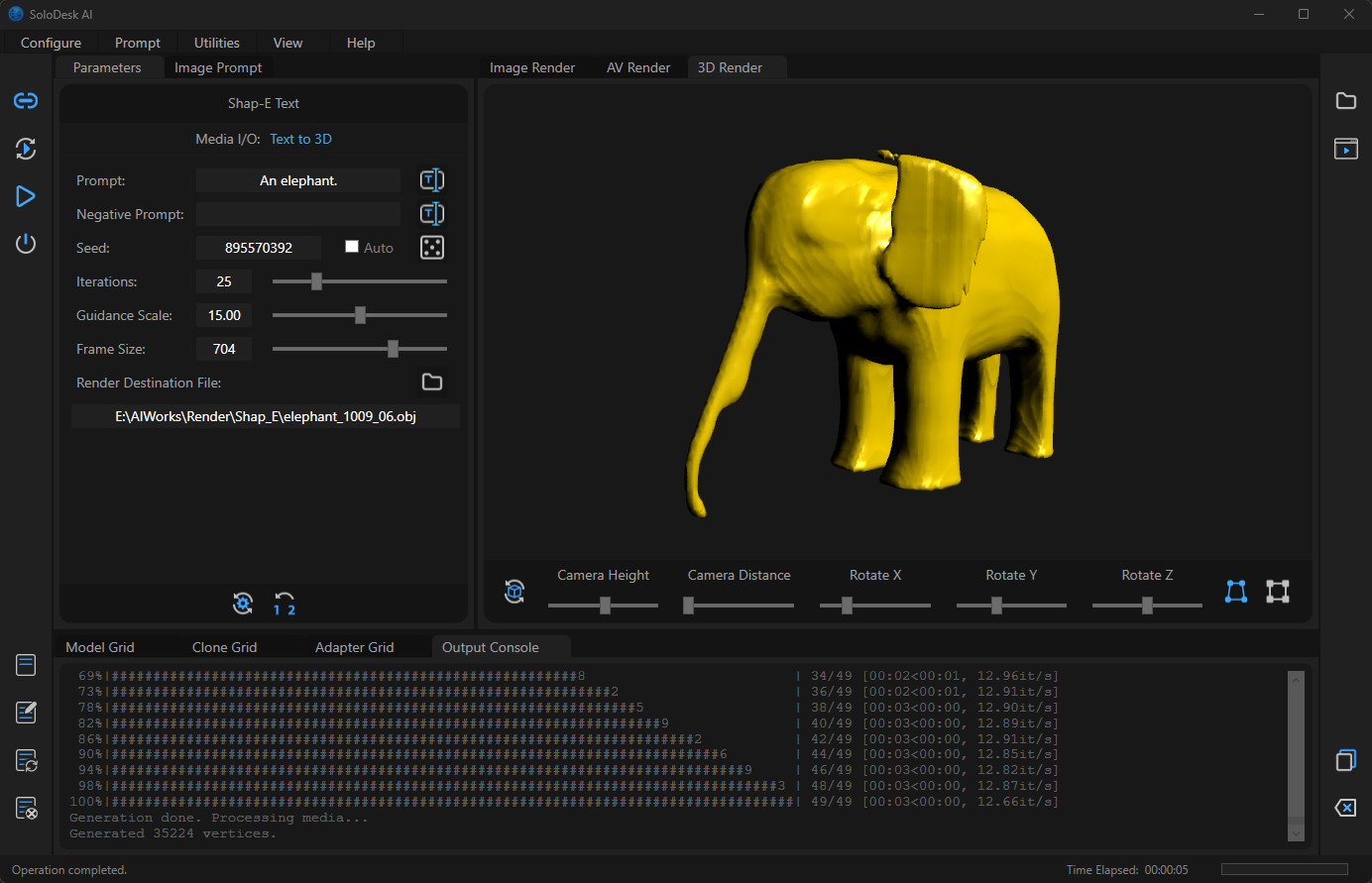Image resolution: width=1372 pixels, height=883 pixels.
Task: Click the copy output icon at right
Action: (1345, 760)
